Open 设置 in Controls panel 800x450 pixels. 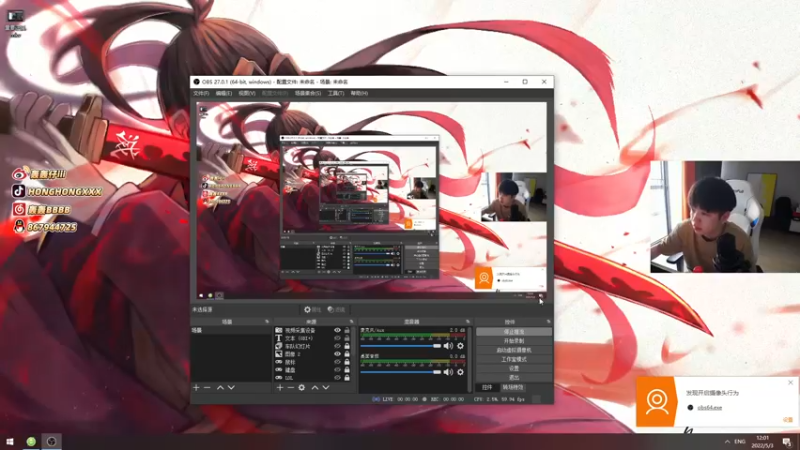(514, 368)
